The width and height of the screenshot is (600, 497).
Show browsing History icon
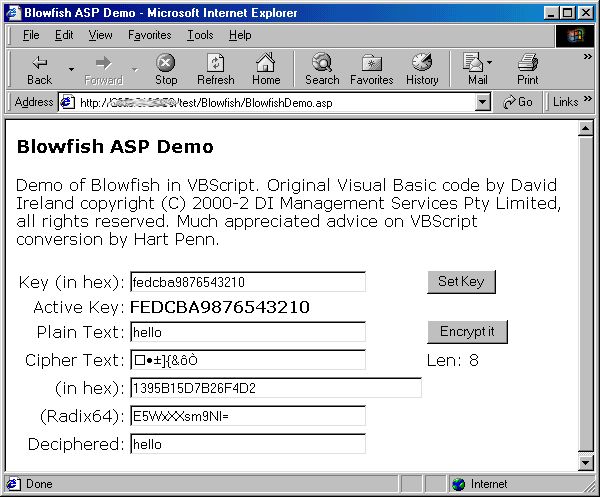coord(422,62)
